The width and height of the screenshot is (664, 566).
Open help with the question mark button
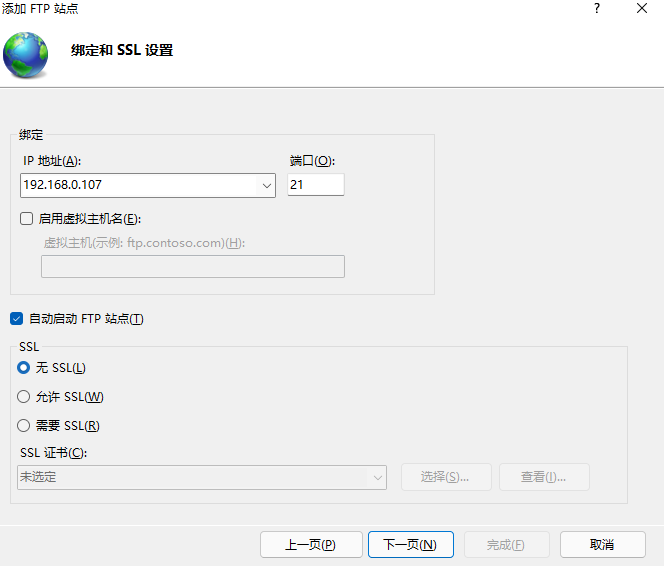597,8
